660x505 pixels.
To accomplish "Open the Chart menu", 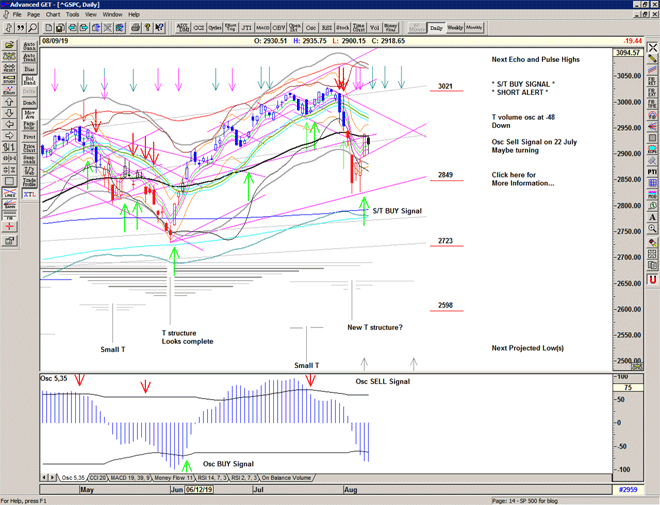I will click(x=53, y=14).
